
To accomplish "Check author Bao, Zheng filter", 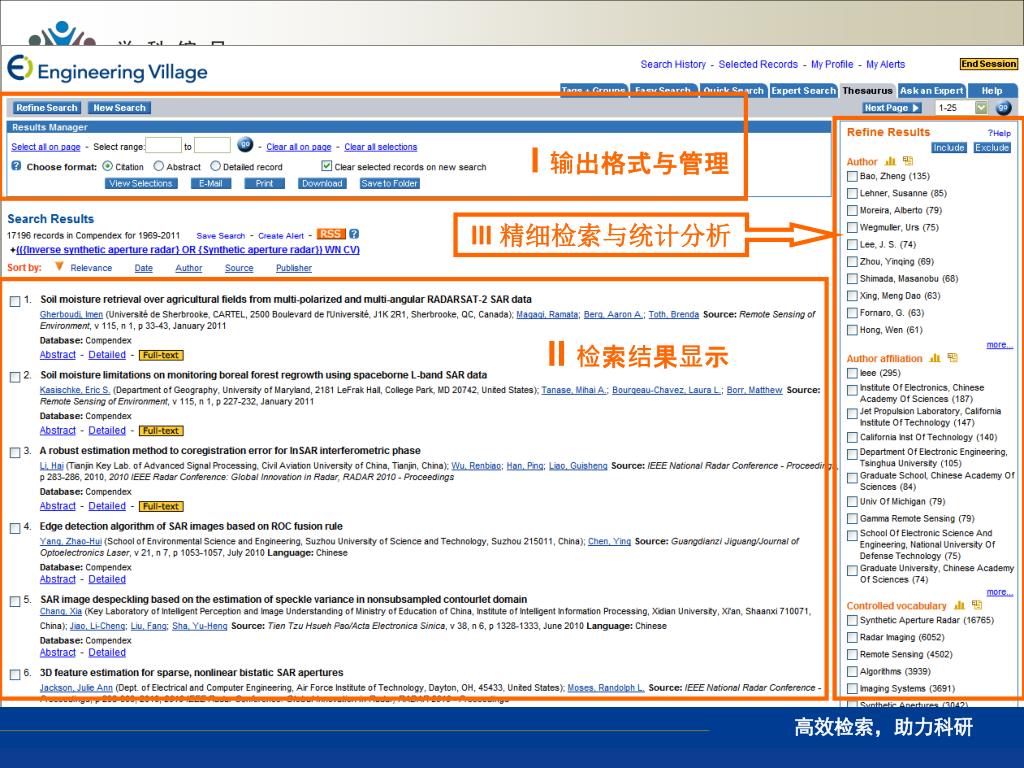I will [852, 176].
